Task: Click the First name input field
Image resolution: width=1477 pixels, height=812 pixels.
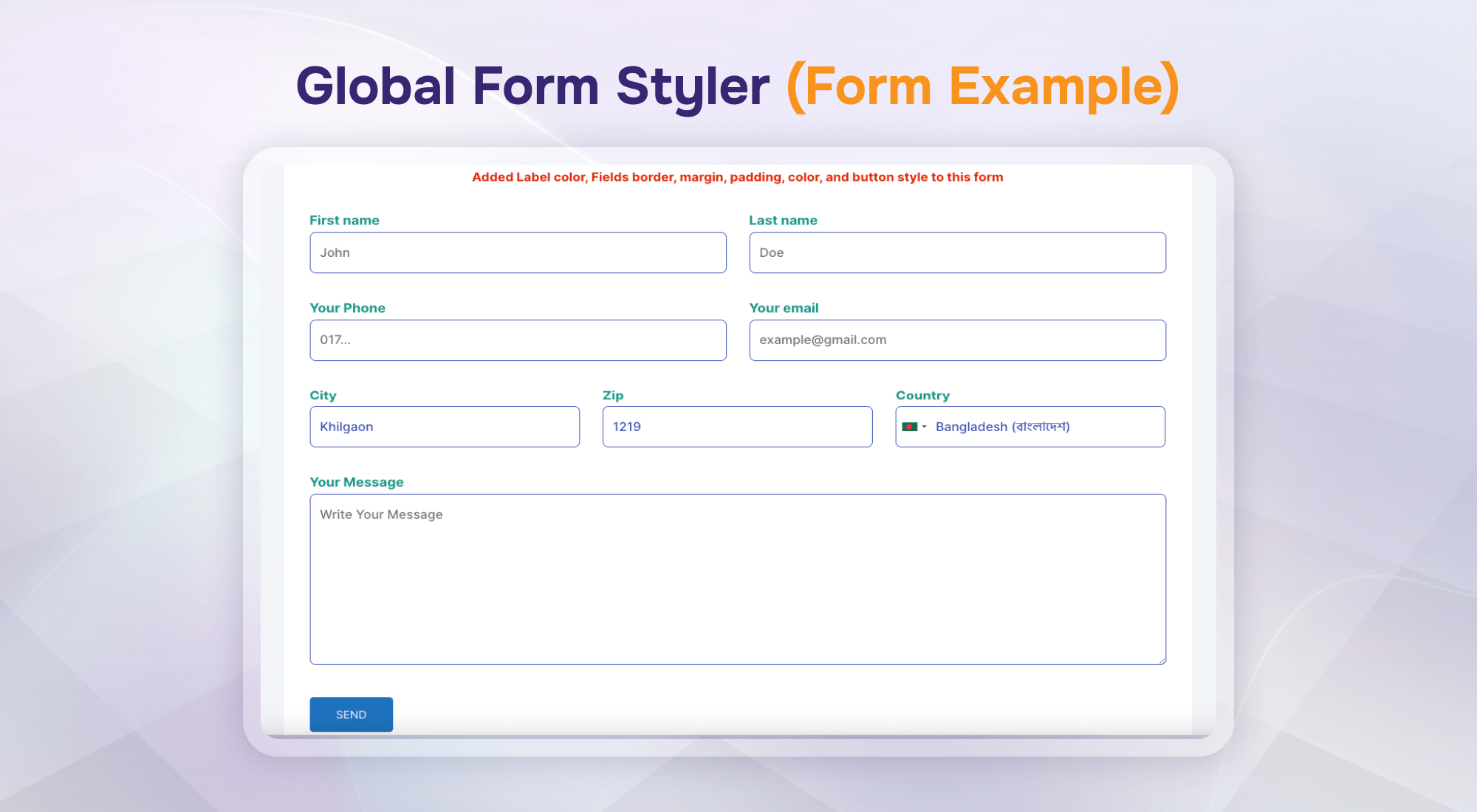Action: click(518, 252)
